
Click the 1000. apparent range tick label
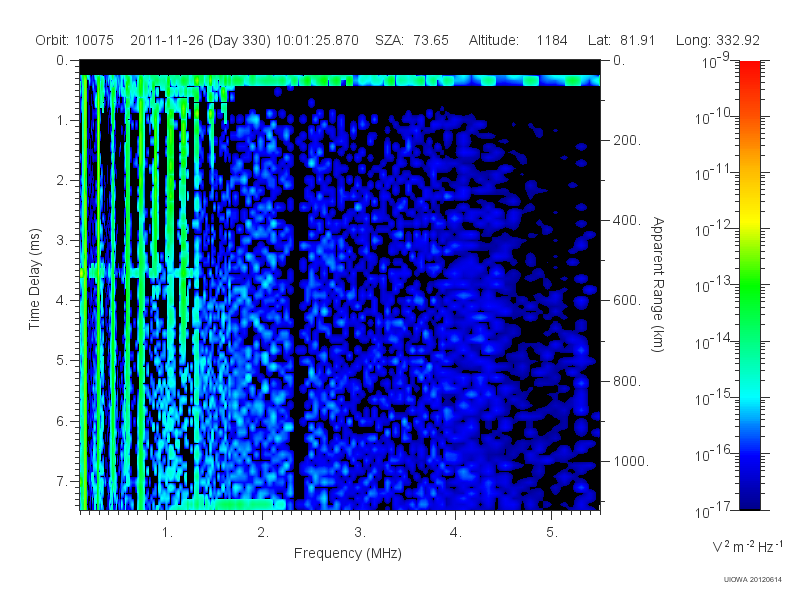[631, 461]
